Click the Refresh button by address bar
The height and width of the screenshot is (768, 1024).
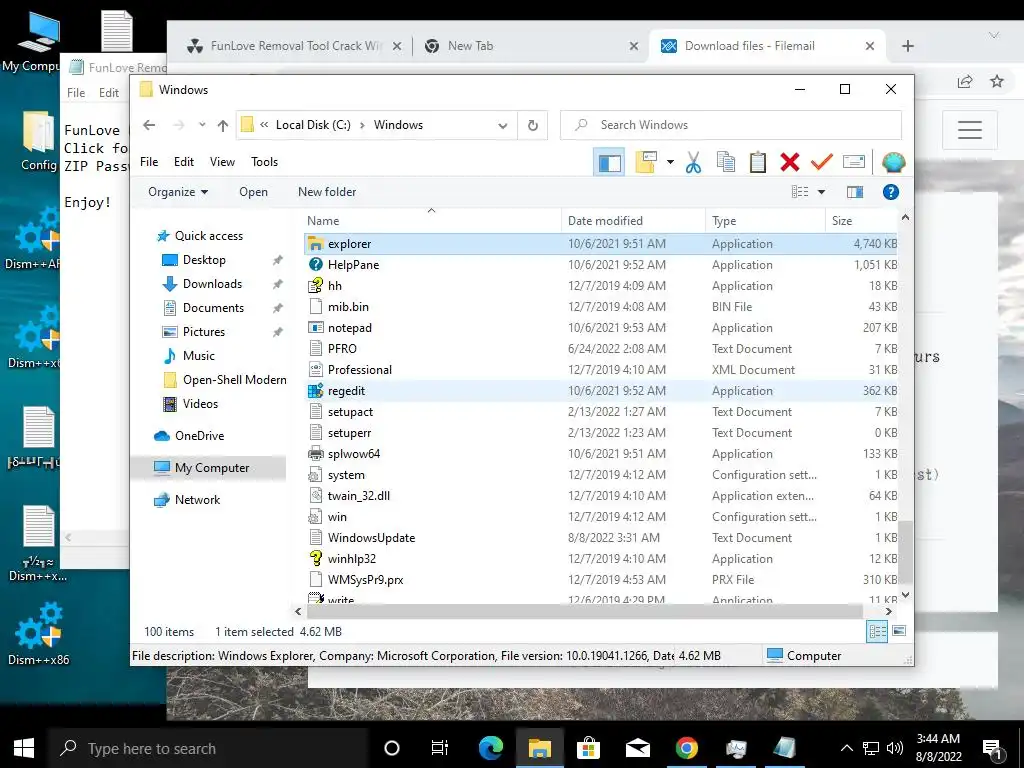coord(533,125)
